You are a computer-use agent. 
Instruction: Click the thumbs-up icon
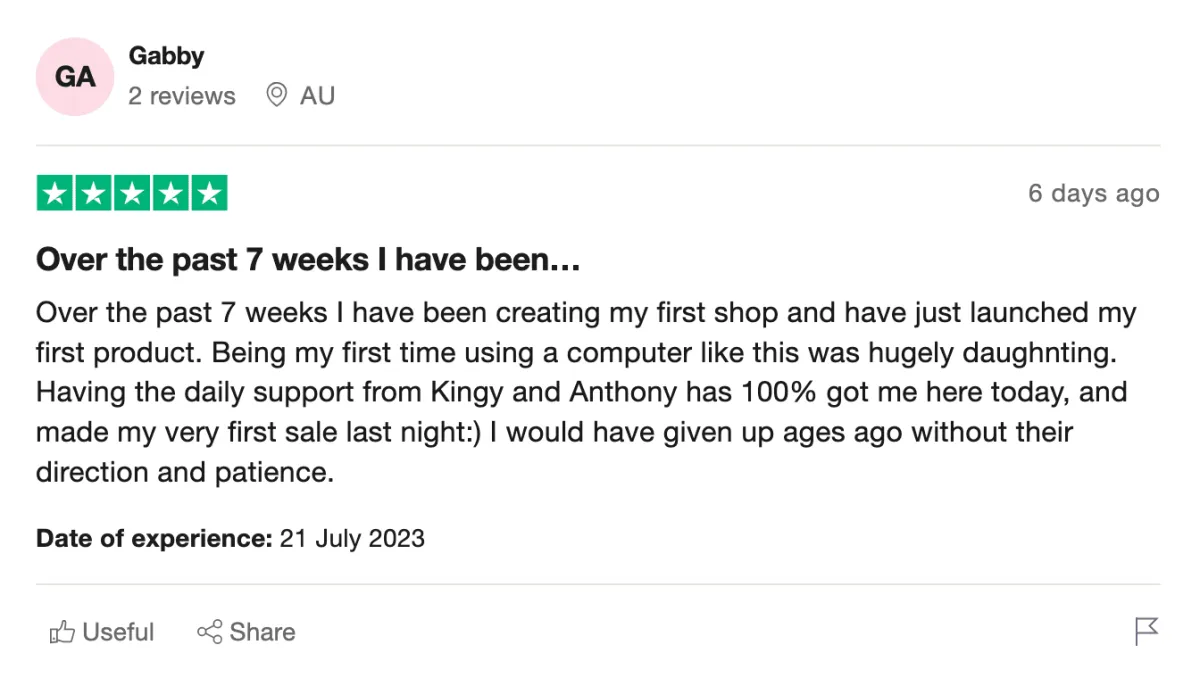(62, 632)
